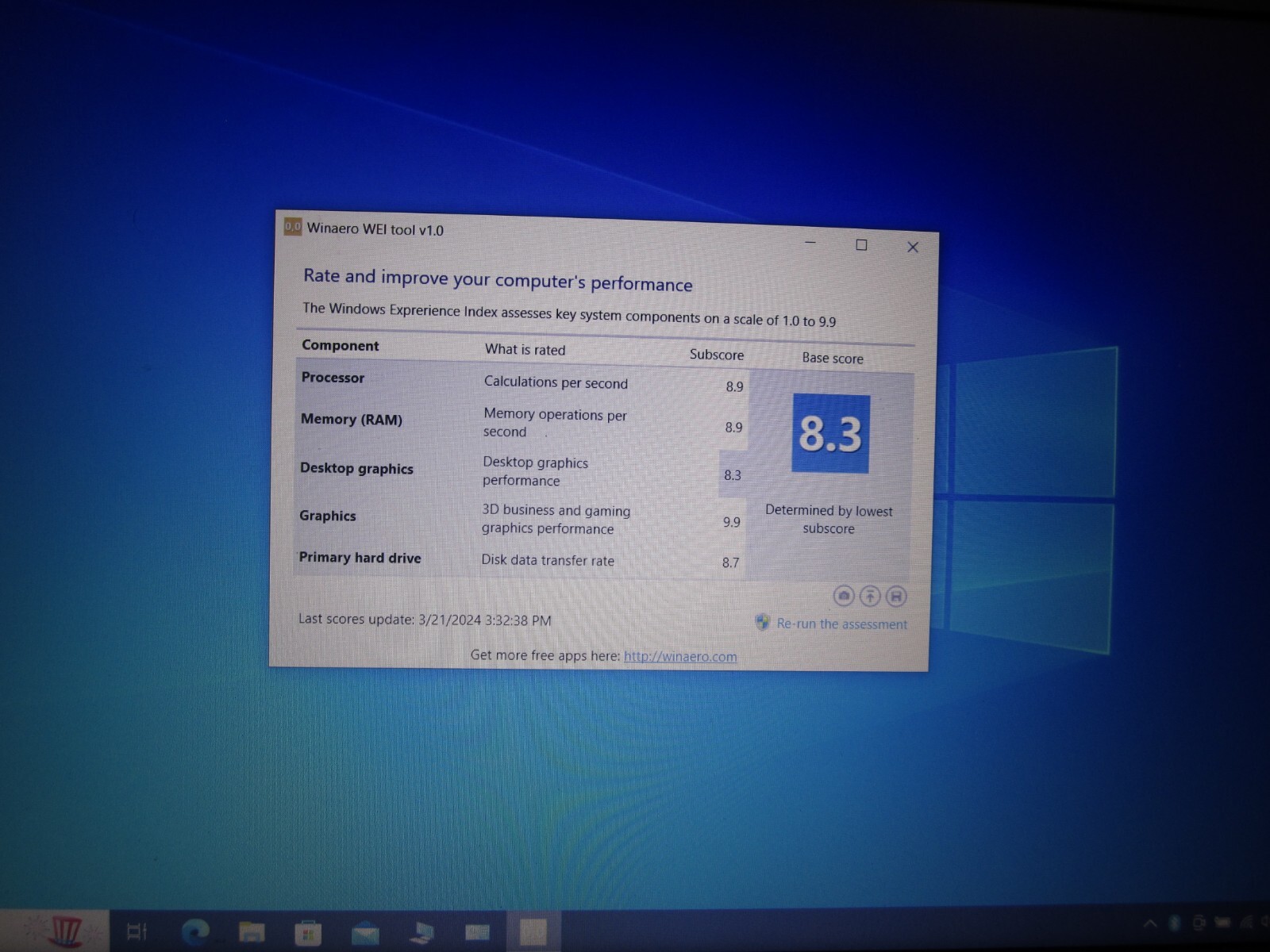Select the Graphics row label
The height and width of the screenshot is (952, 1270).
pyautogui.click(x=328, y=516)
